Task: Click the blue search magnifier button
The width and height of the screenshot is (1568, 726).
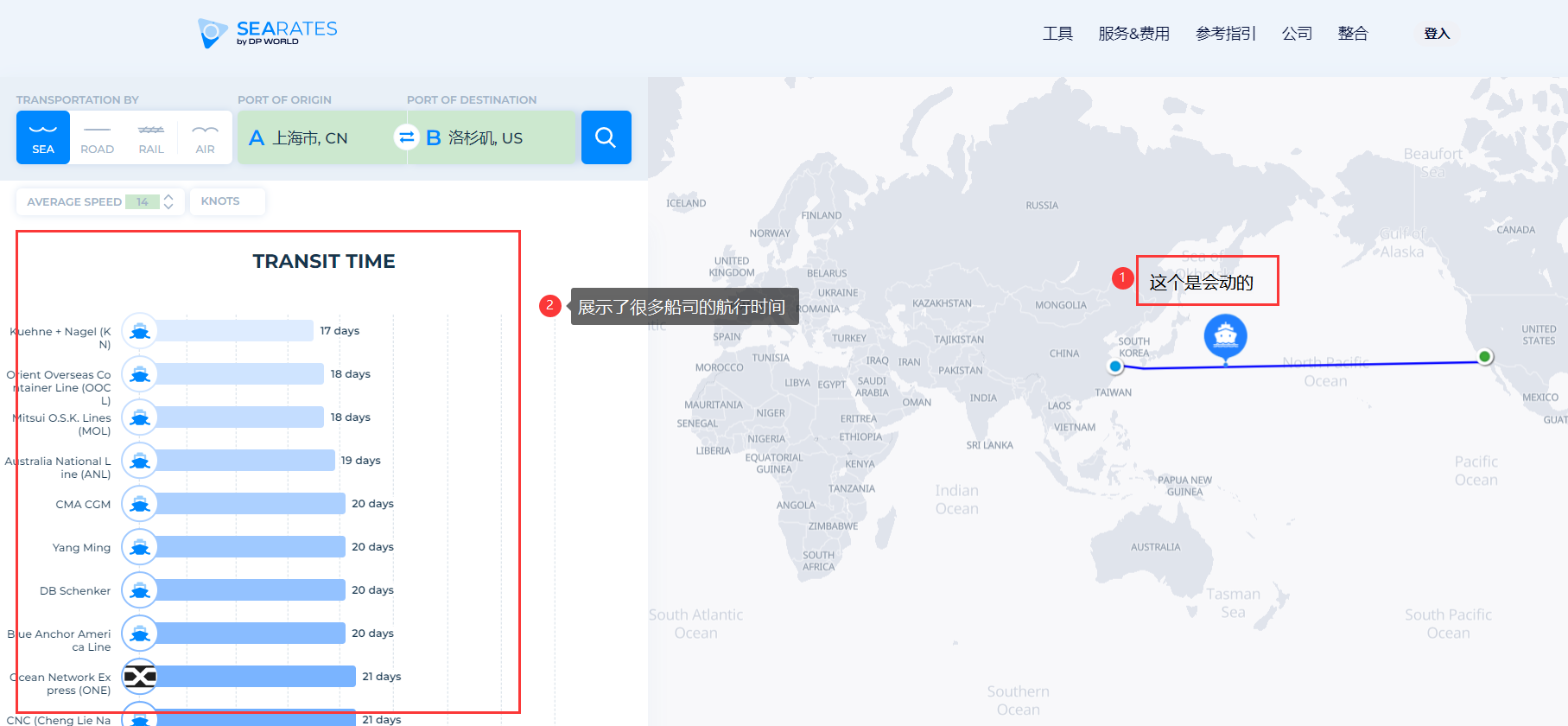Action: coord(606,137)
